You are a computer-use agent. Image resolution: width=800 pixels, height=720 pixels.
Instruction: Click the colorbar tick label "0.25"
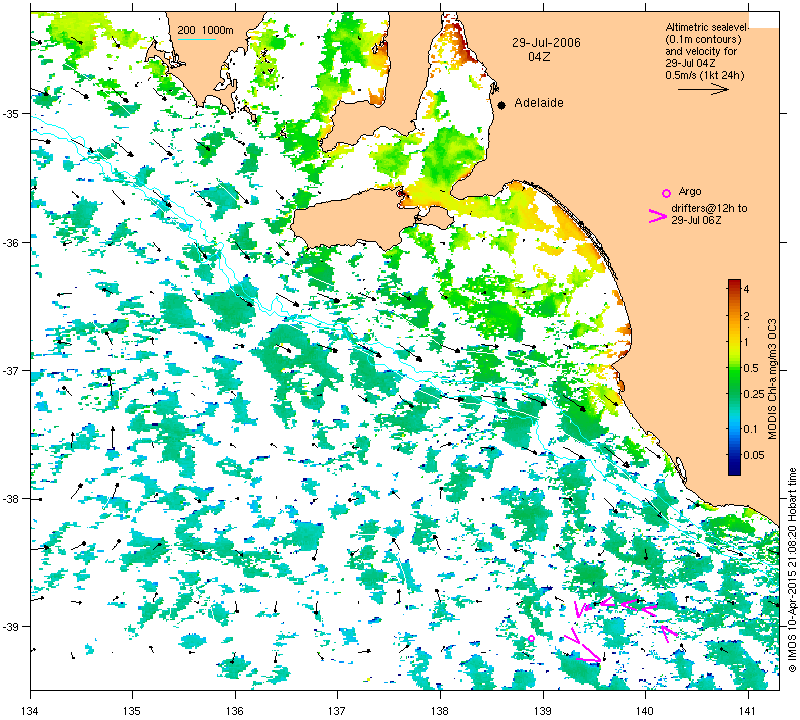[x=754, y=394]
